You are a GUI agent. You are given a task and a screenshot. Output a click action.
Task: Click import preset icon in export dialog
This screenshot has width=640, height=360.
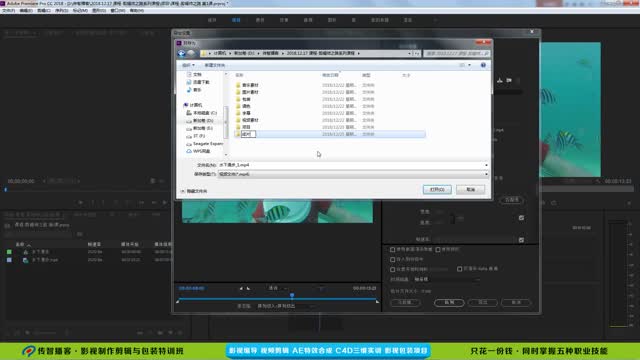[x=509, y=80]
